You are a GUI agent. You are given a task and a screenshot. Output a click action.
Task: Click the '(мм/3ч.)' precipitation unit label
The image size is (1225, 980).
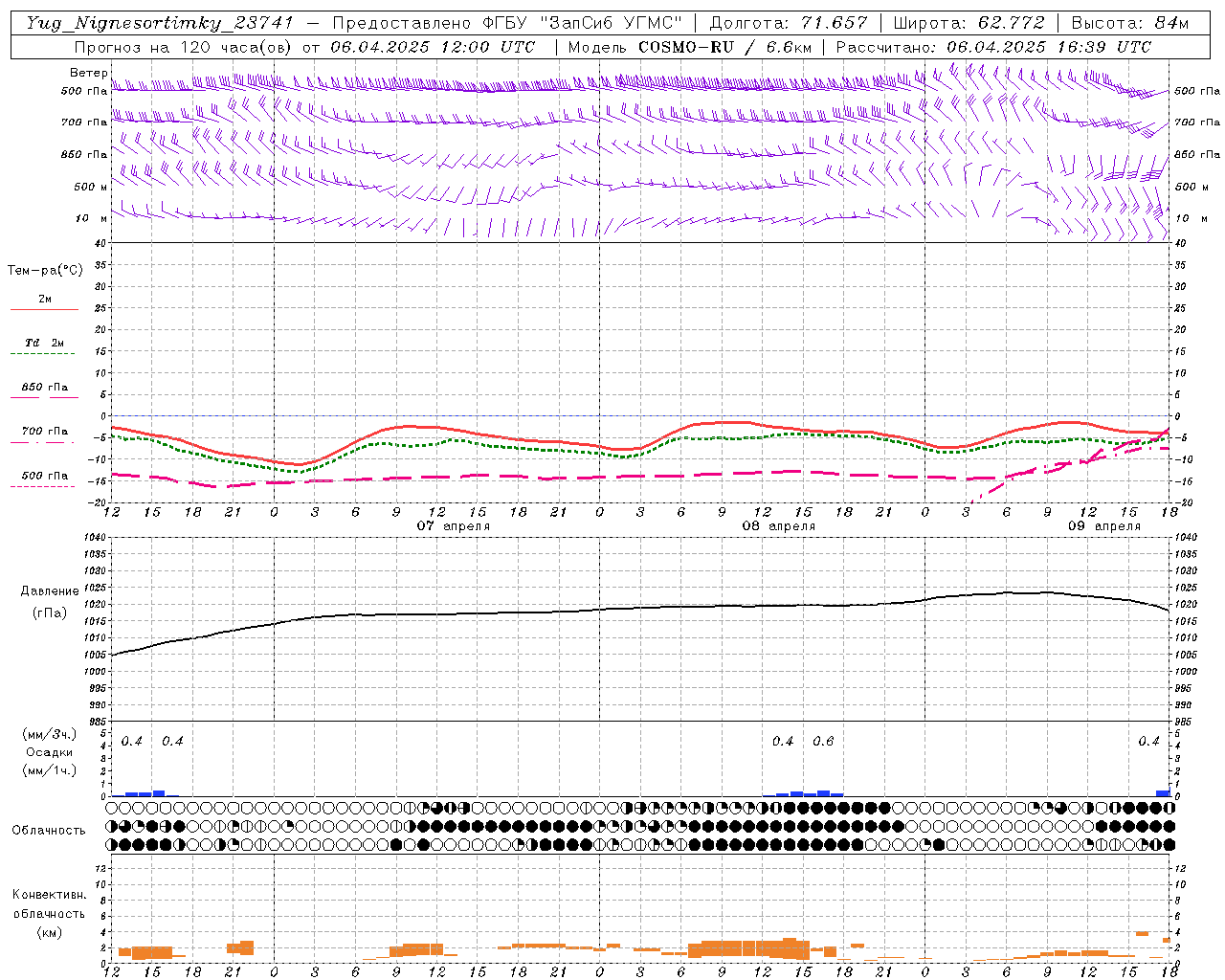pos(49,734)
